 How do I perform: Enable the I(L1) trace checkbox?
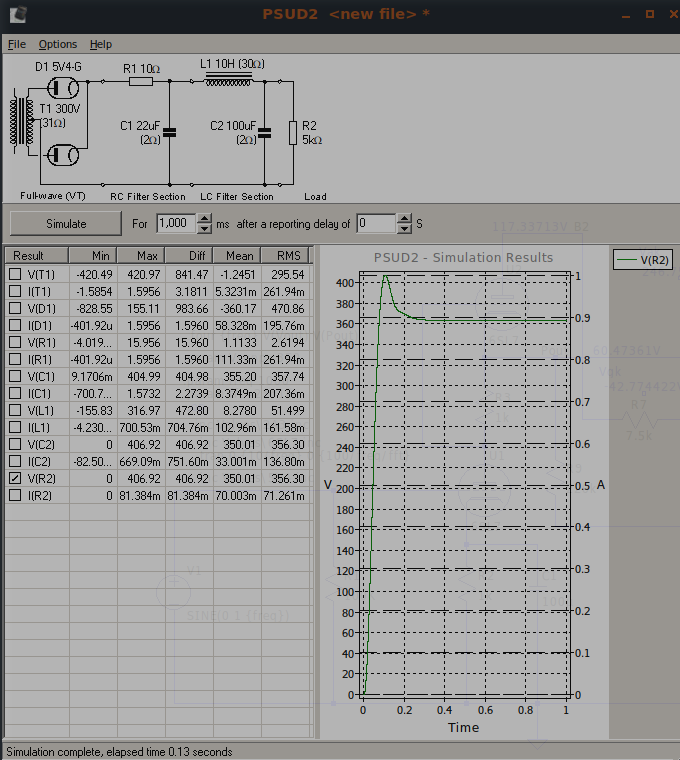(15, 428)
